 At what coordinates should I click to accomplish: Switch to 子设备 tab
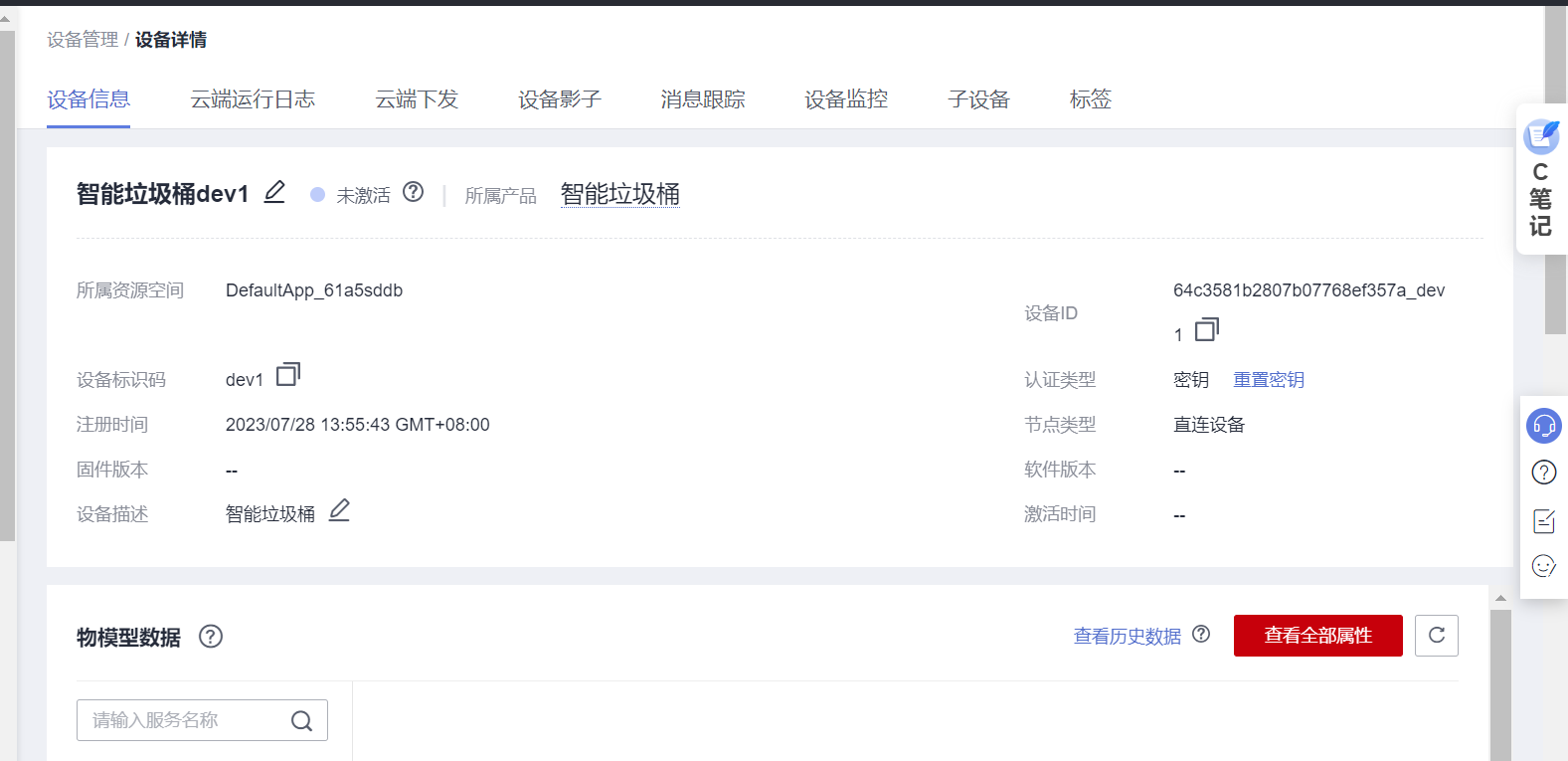(978, 99)
